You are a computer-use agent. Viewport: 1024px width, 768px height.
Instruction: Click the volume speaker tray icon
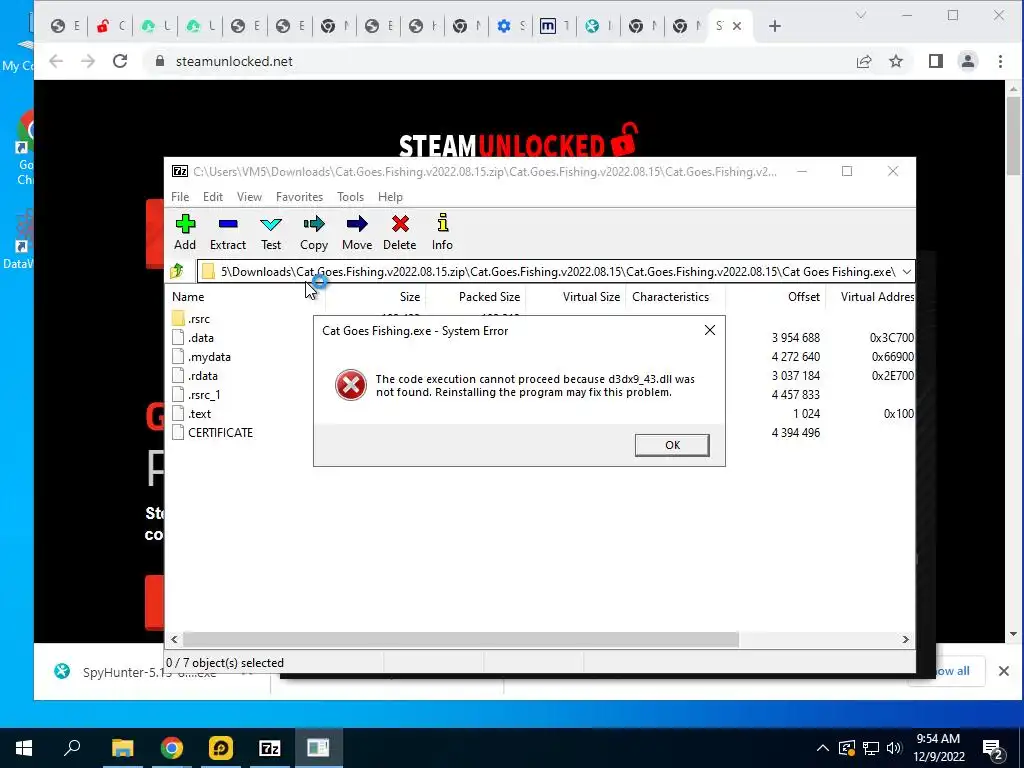coord(895,748)
